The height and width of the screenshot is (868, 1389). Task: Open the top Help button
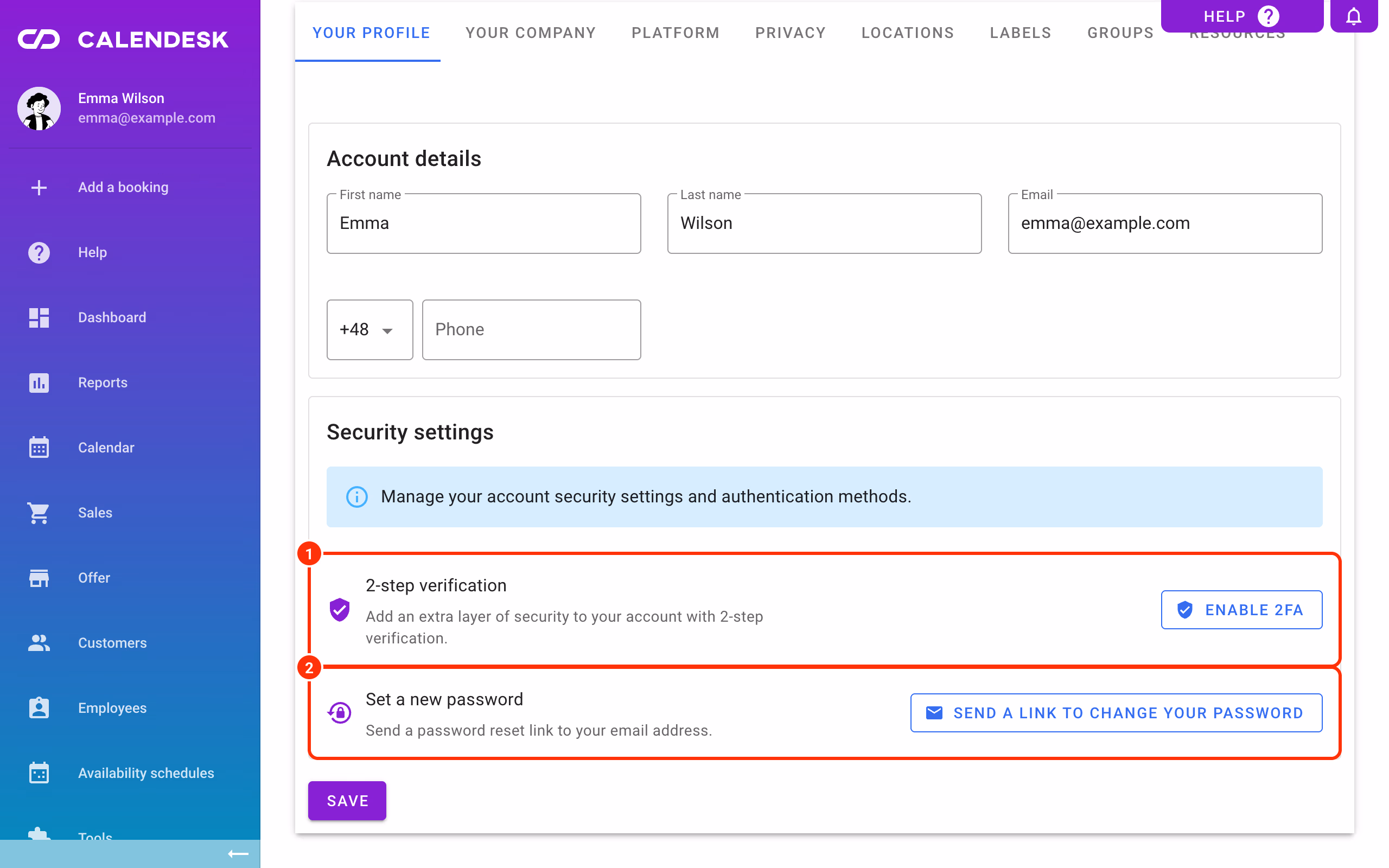(1242, 16)
